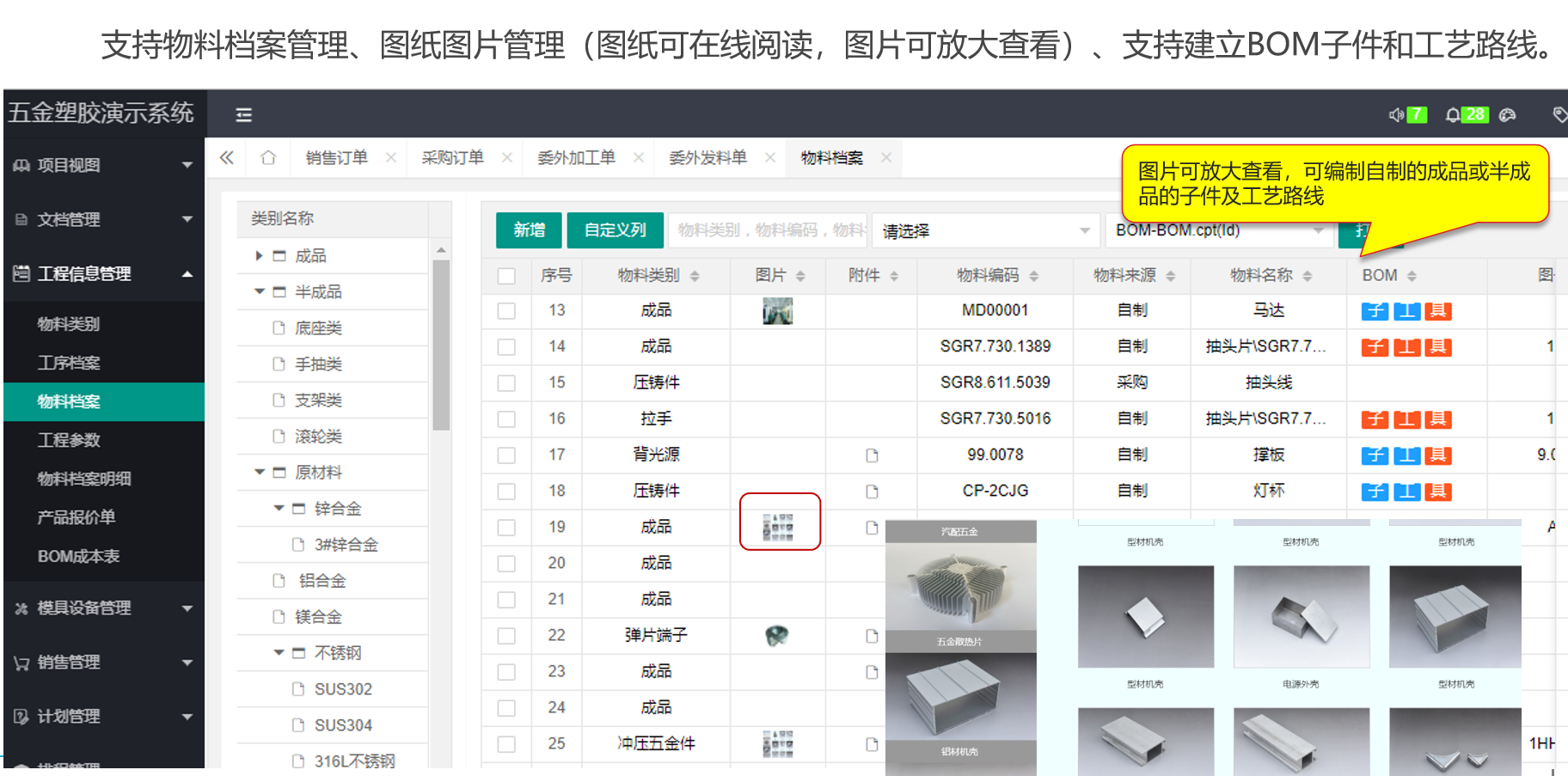This screenshot has height=776, width=1568.
Task: Click the 新增 button
Action: coord(529,230)
